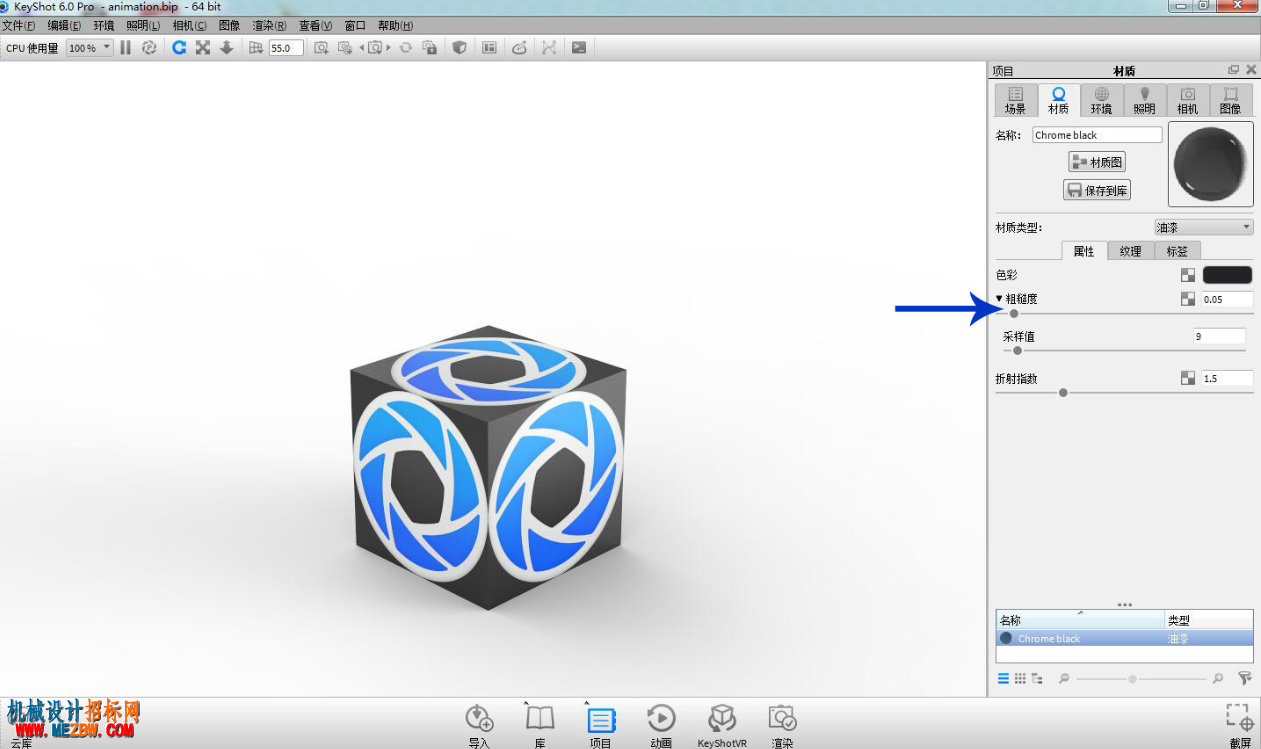The image size is (1261, 749).
Task: Click the perspective grid icon before the 55.0 field
Action: 255,47
